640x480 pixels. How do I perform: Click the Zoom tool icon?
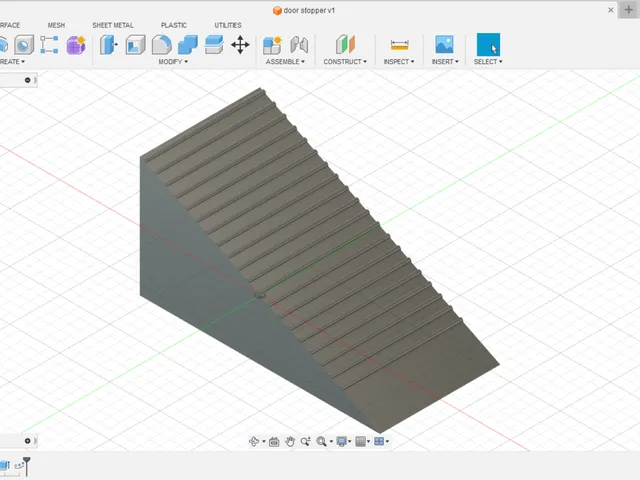point(305,442)
